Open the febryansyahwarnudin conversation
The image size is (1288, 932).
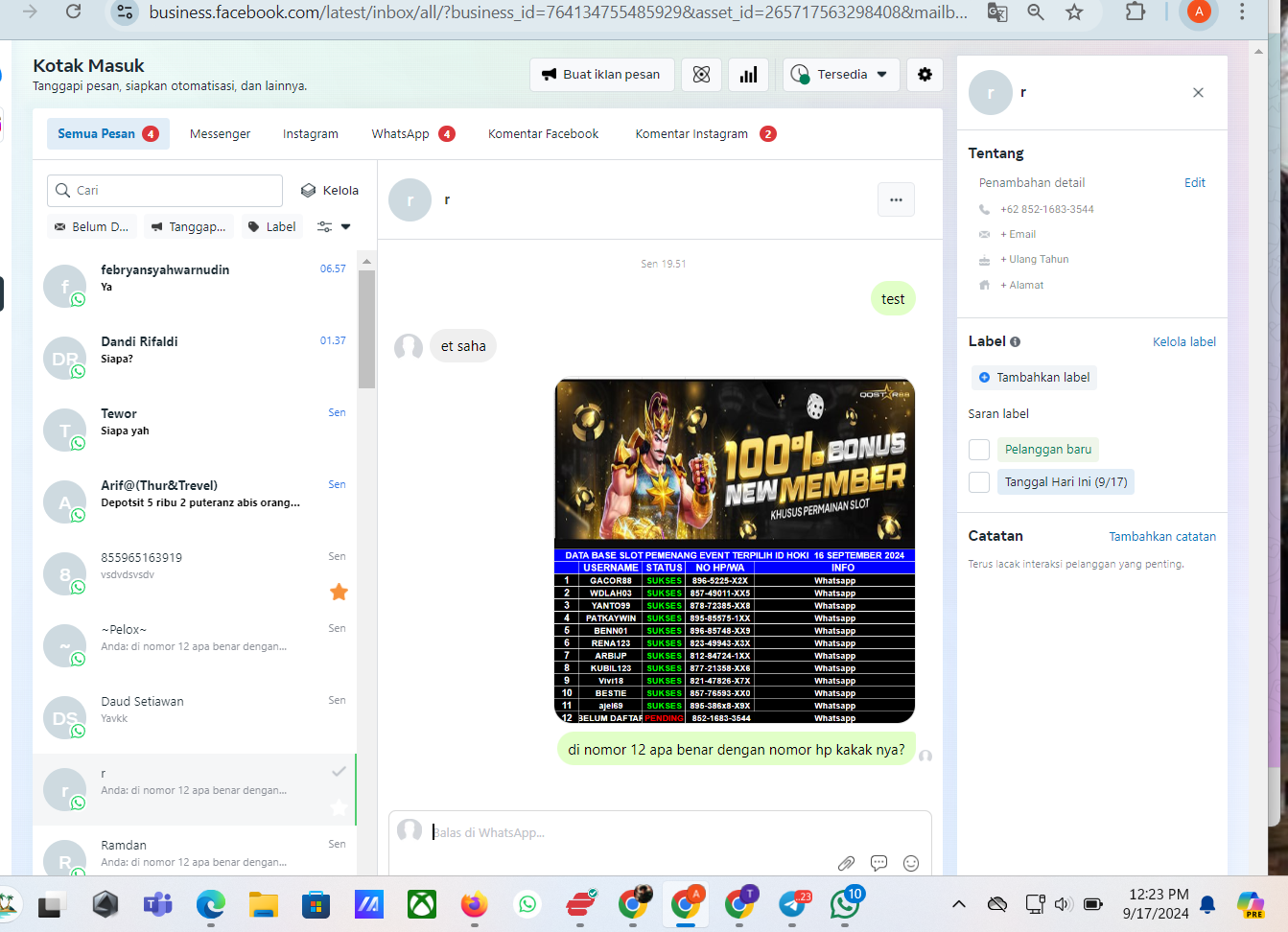(x=195, y=286)
